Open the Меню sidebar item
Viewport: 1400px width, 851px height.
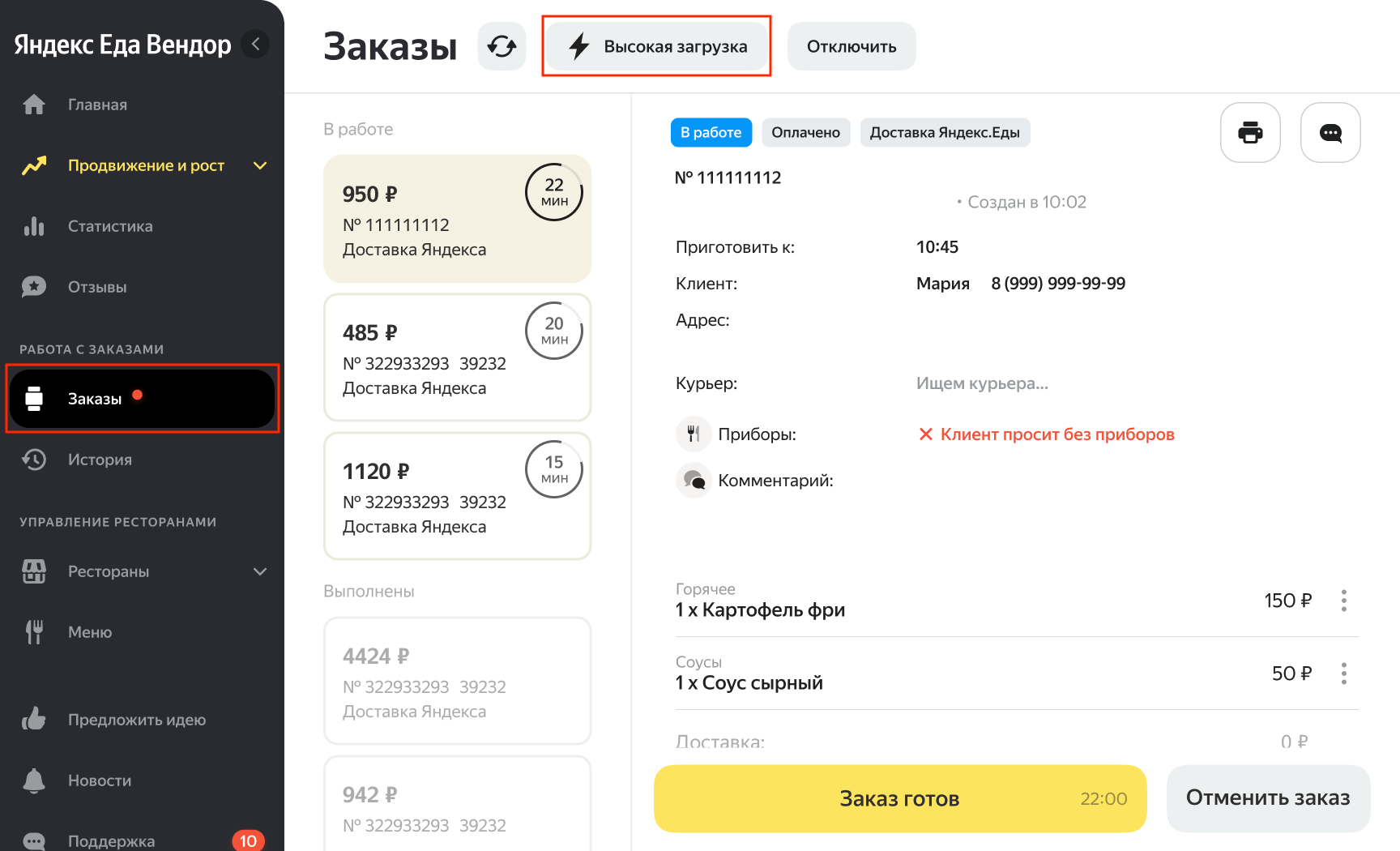click(90, 632)
